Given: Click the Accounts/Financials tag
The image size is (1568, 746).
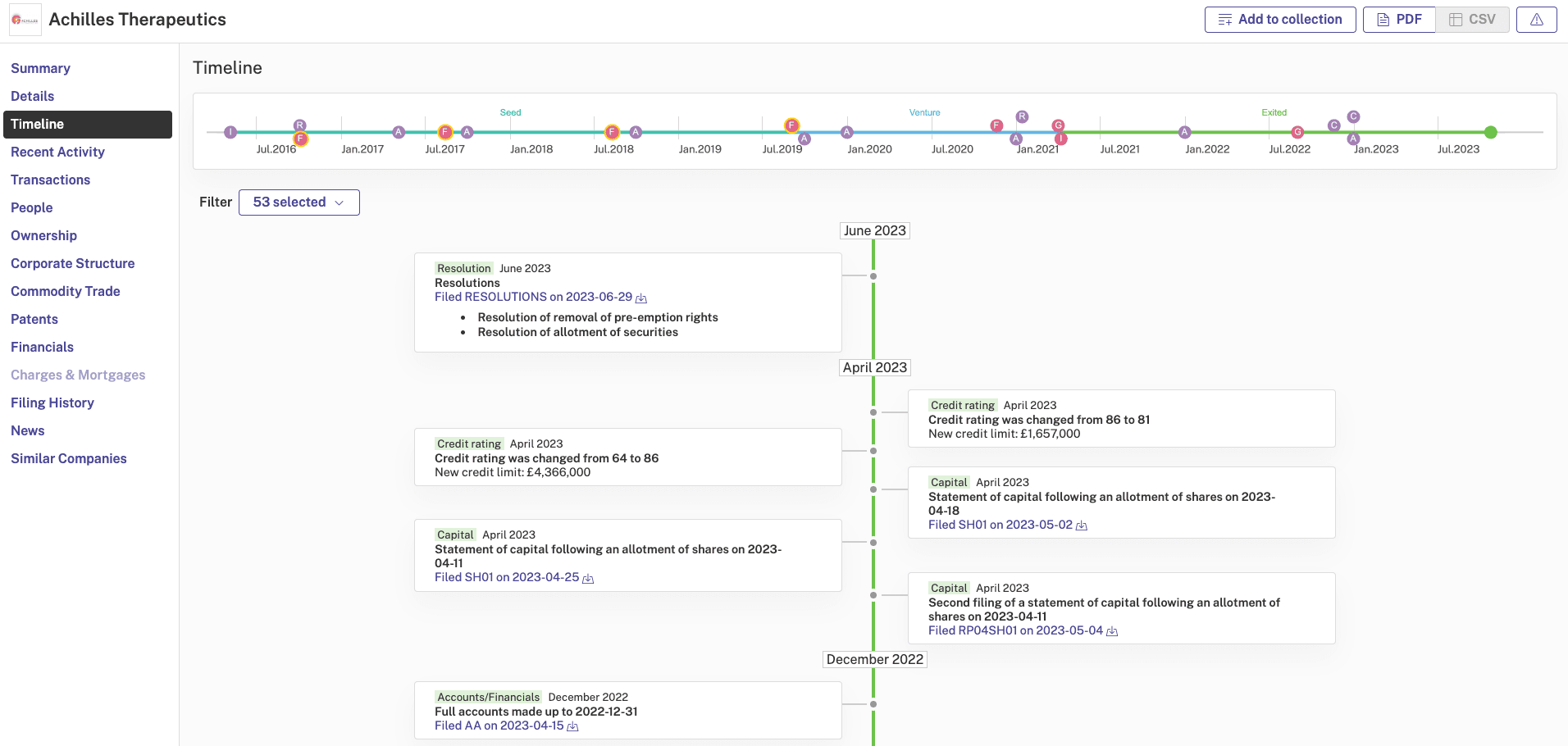Looking at the screenshot, I should tap(488, 697).
